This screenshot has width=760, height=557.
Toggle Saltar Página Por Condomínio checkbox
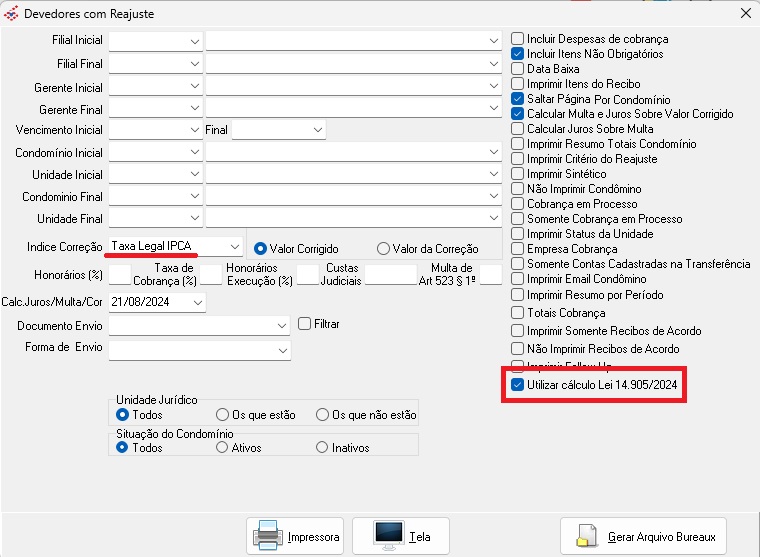[517, 99]
